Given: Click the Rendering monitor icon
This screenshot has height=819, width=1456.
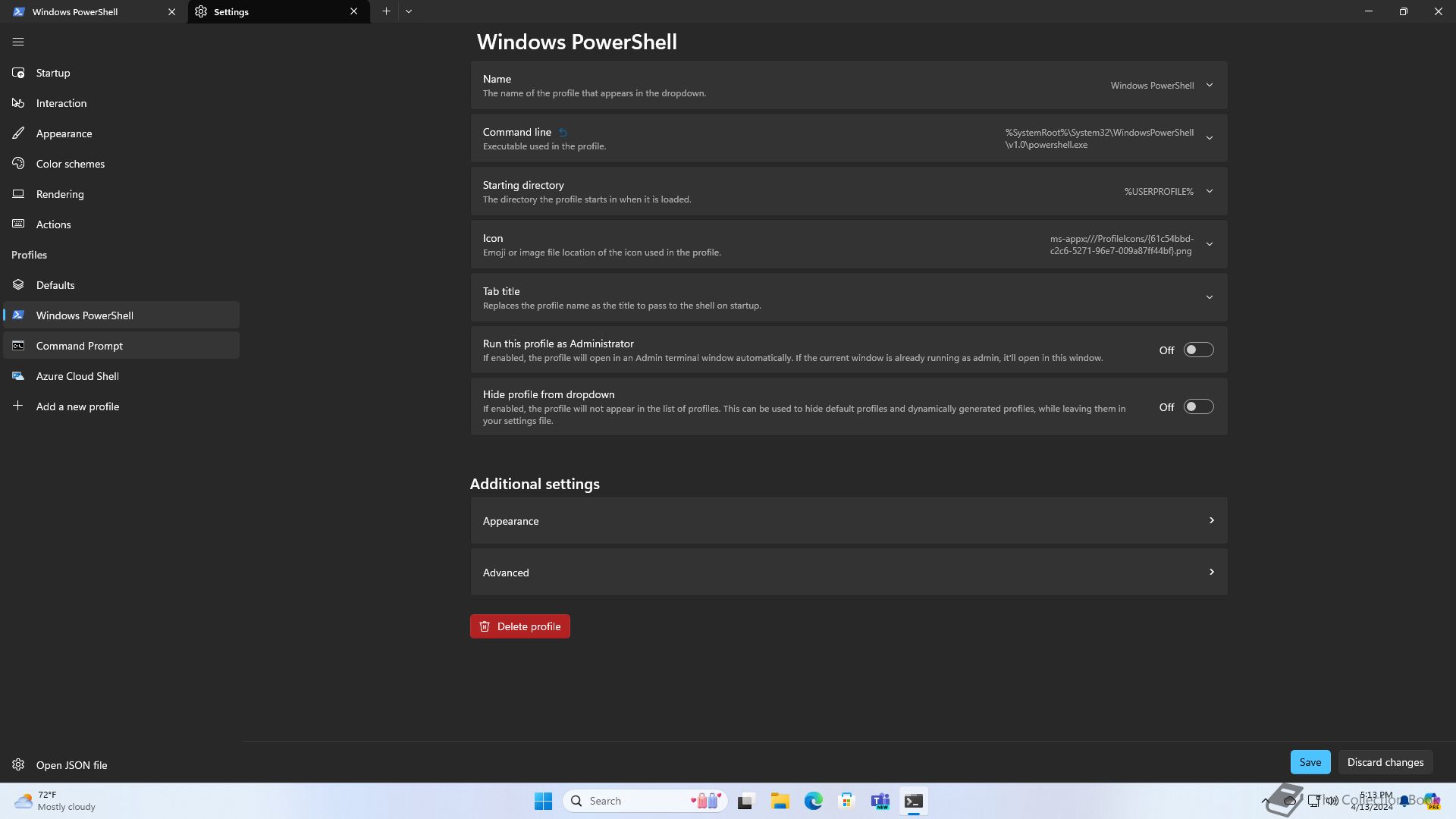Looking at the screenshot, I should 18,194.
